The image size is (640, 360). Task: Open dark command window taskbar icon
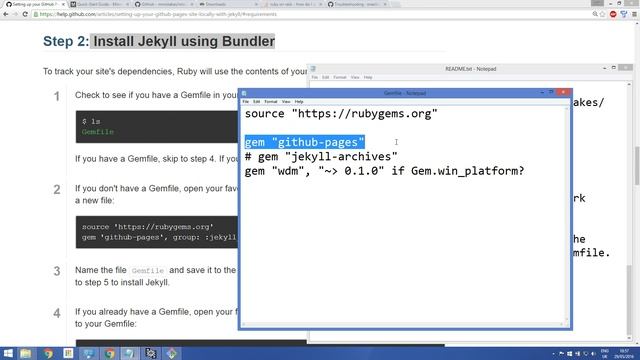pos(151,353)
